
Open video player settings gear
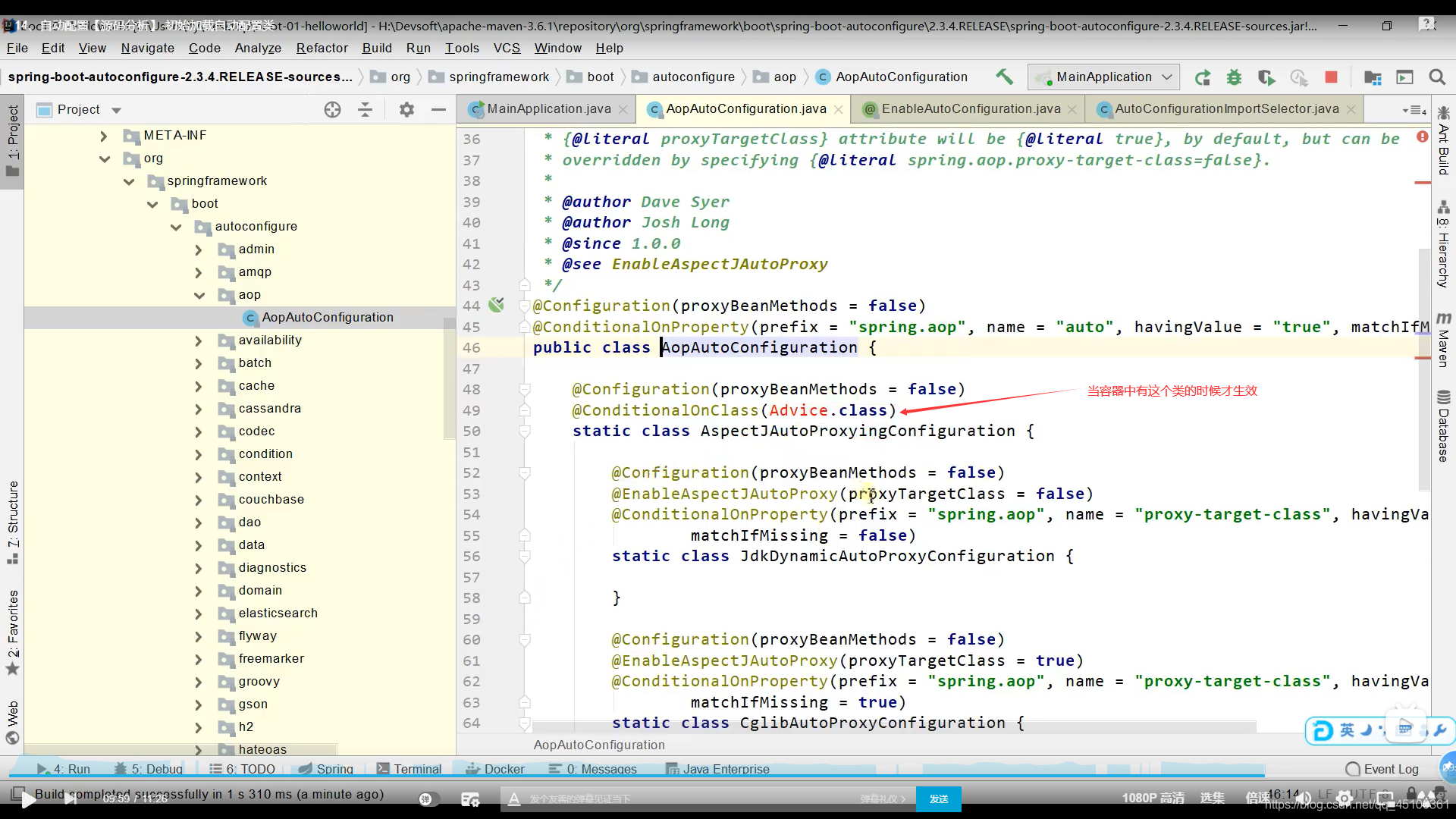click(1345, 798)
